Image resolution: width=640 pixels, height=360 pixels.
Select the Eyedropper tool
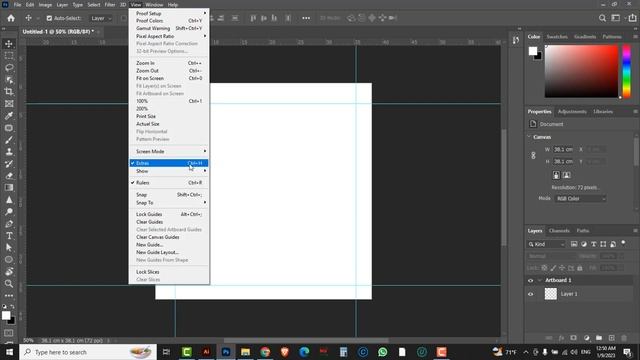pos(9,116)
